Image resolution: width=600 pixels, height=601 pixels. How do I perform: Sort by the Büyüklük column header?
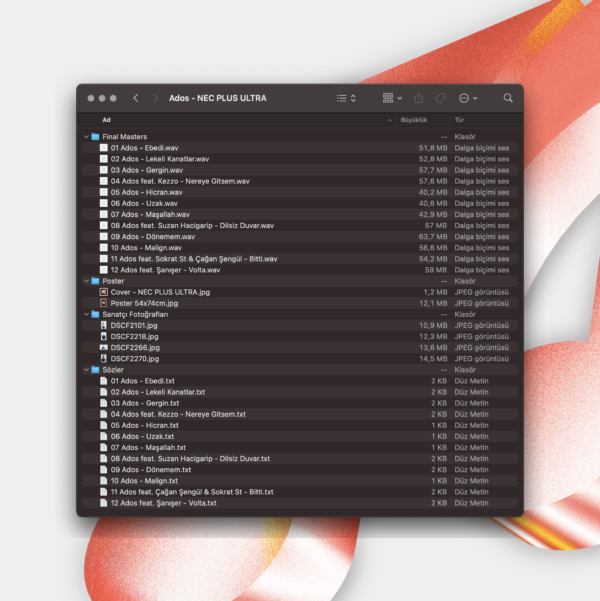tap(414, 120)
